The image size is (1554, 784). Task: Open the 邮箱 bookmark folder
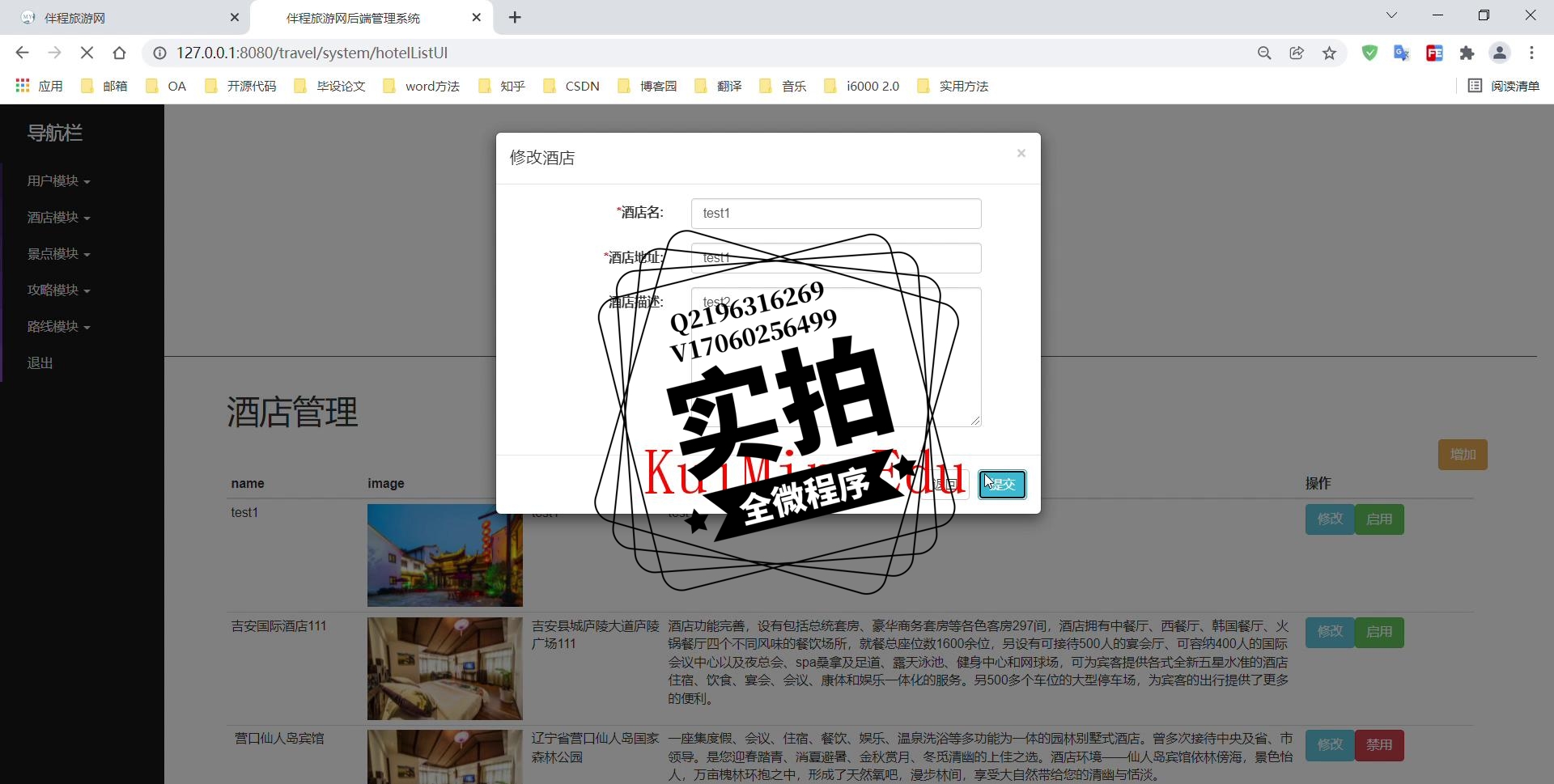coord(104,86)
